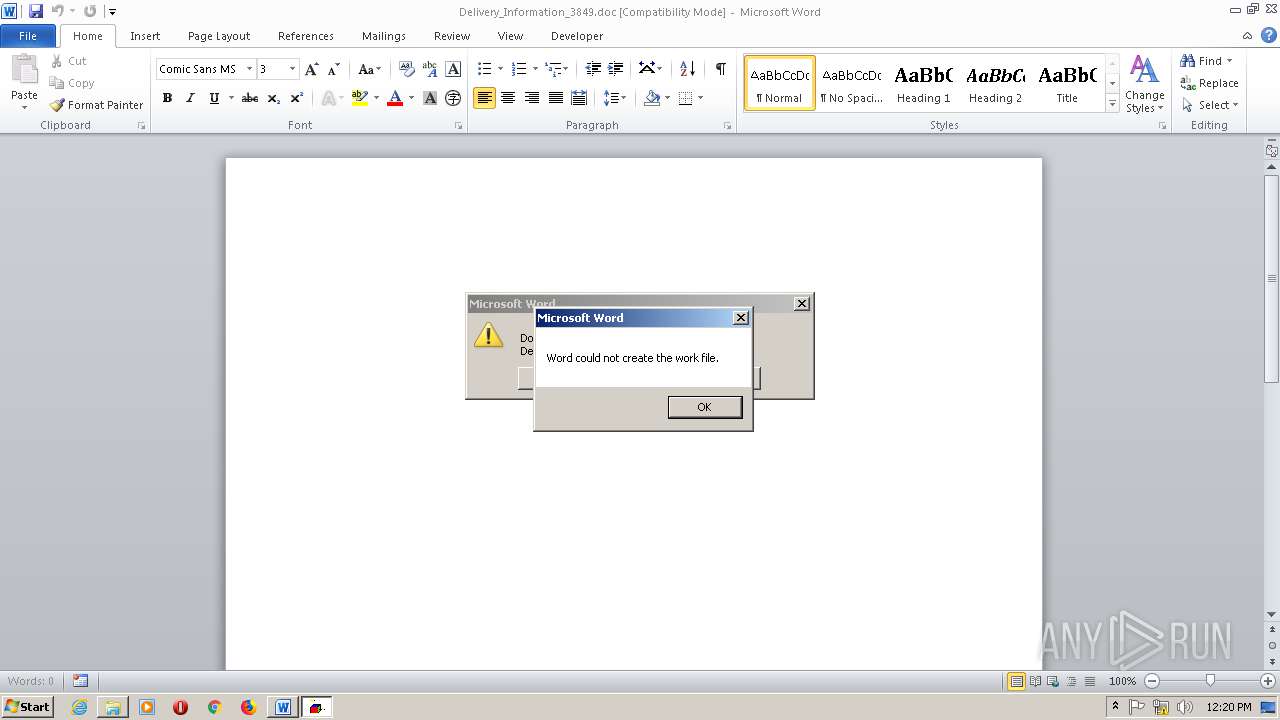Select Center alignment
The width and height of the screenshot is (1280, 720).
508,98
